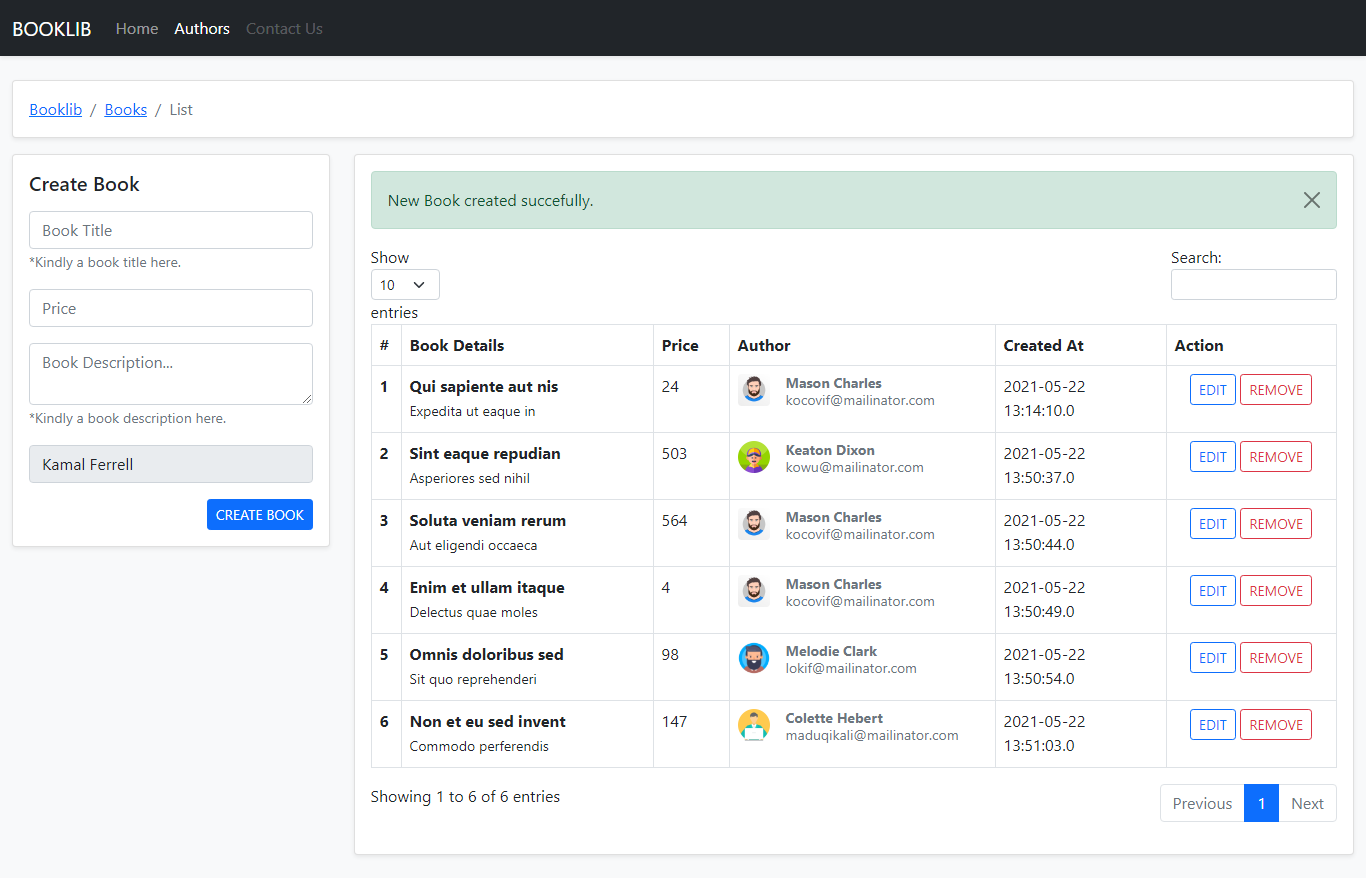Sort by Book Details column header
Viewport: 1366px width, 879px height.
(527, 345)
